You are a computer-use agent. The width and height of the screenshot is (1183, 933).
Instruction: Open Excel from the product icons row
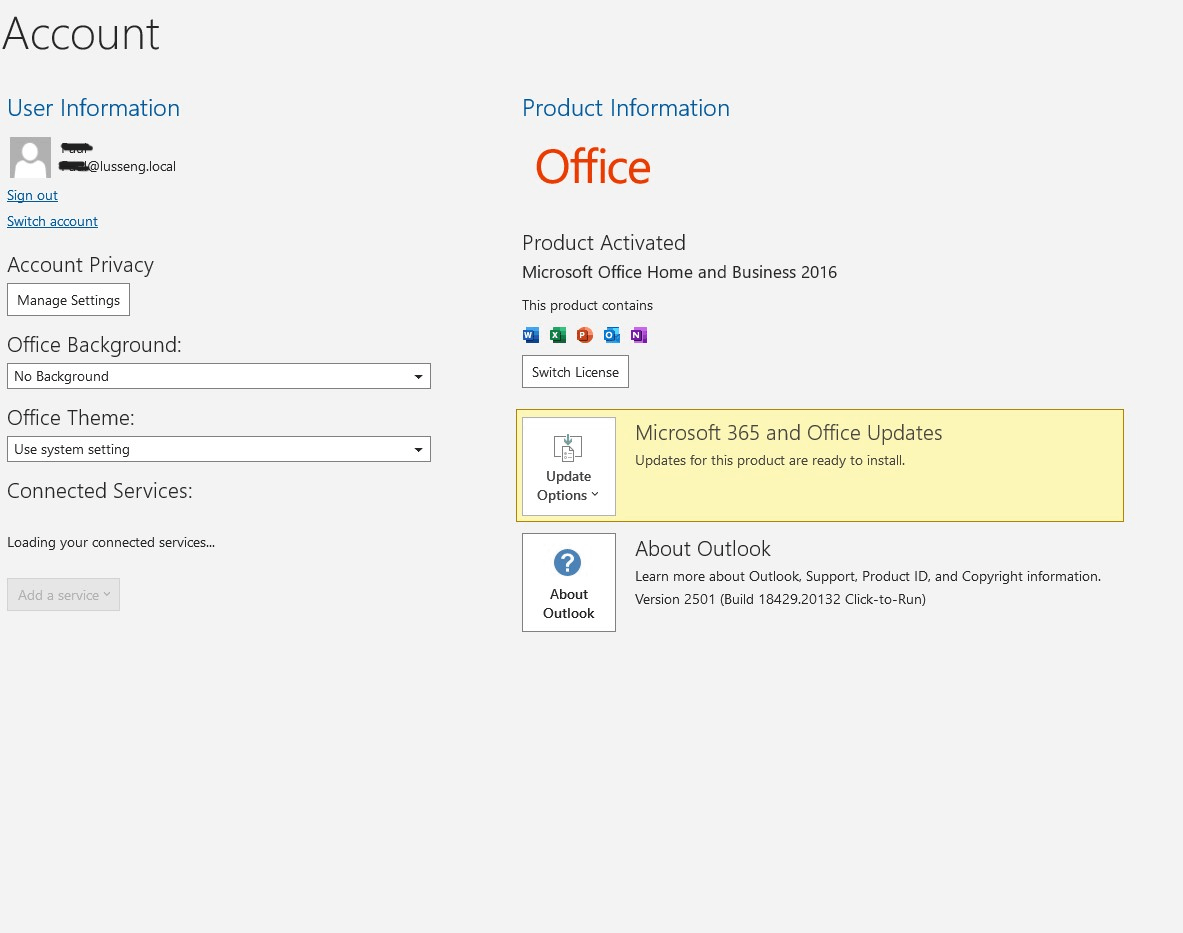pyautogui.click(x=557, y=335)
